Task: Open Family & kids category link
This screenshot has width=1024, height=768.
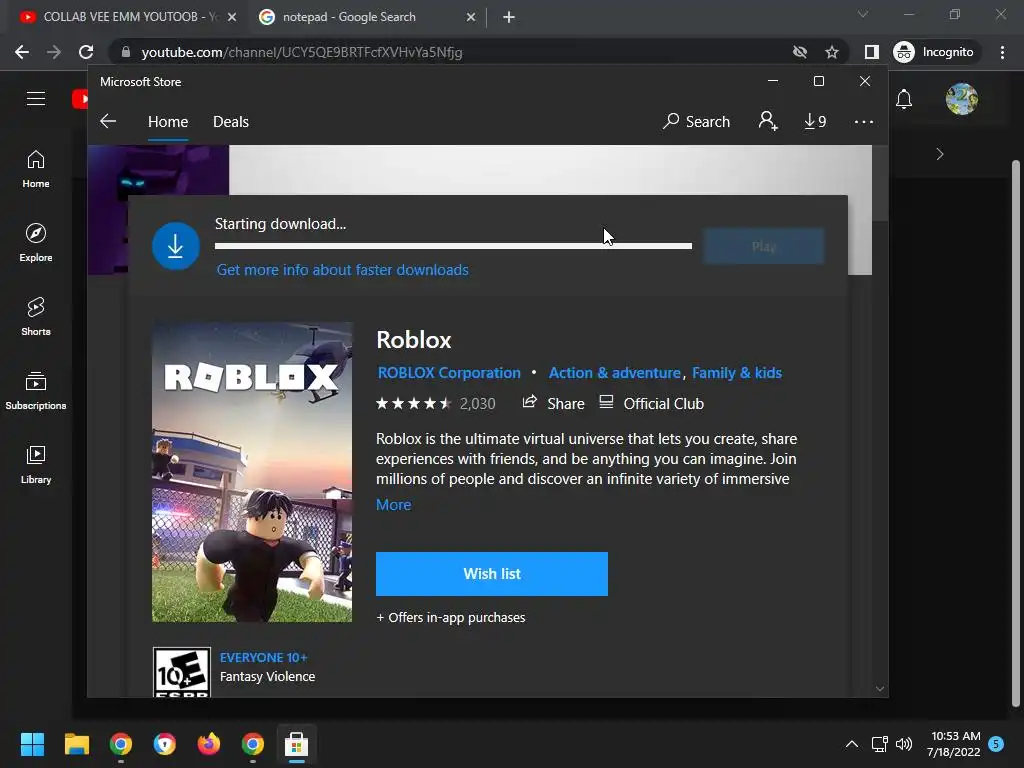Action: pyautogui.click(x=737, y=372)
